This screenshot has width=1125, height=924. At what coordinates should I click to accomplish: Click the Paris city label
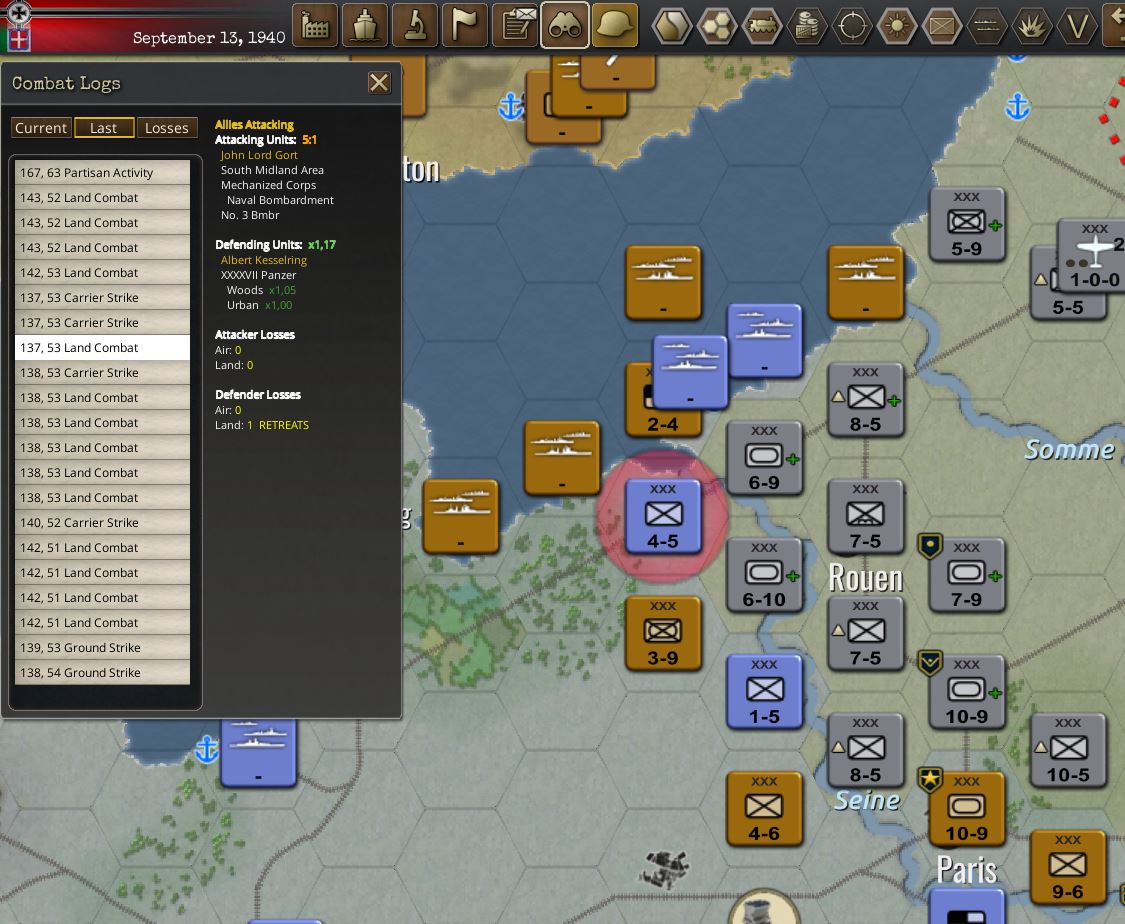[966, 870]
